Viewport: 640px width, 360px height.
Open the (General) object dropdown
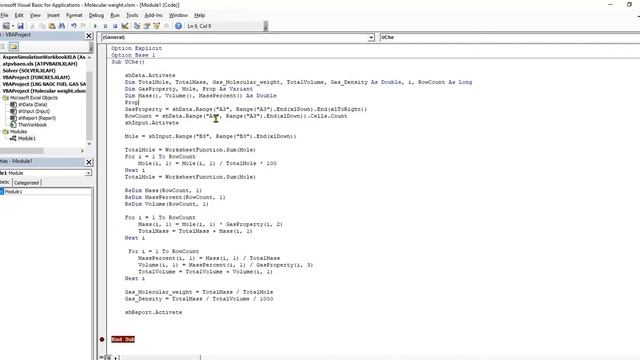coord(371,38)
